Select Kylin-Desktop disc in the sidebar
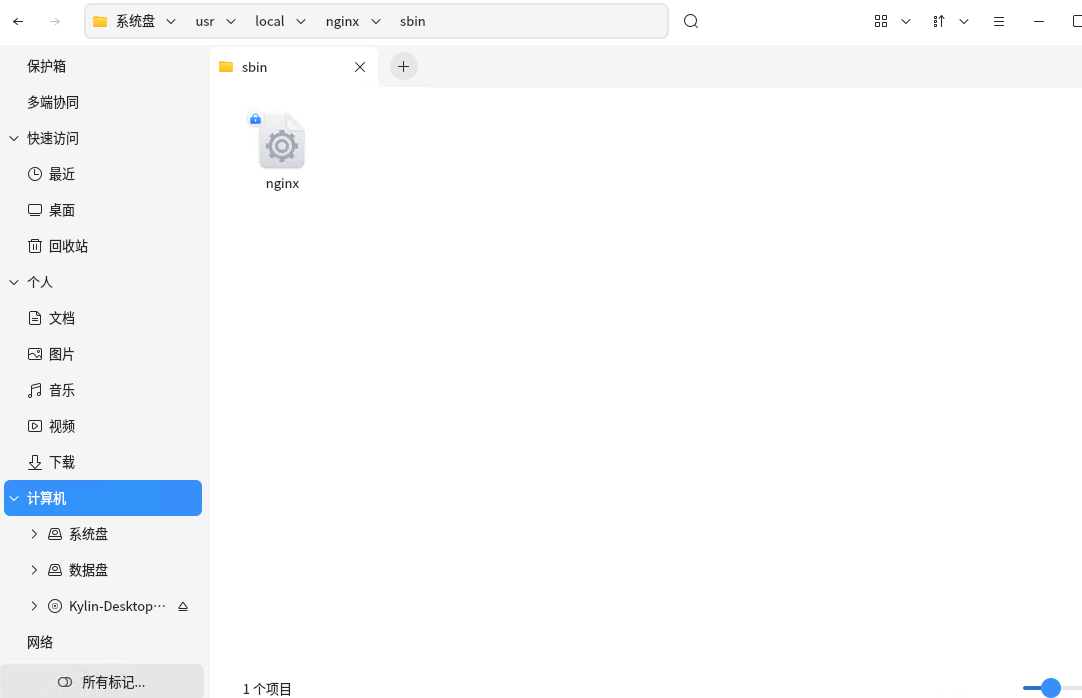Viewport: 1082px width, 698px height. pyautogui.click(x=117, y=606)
